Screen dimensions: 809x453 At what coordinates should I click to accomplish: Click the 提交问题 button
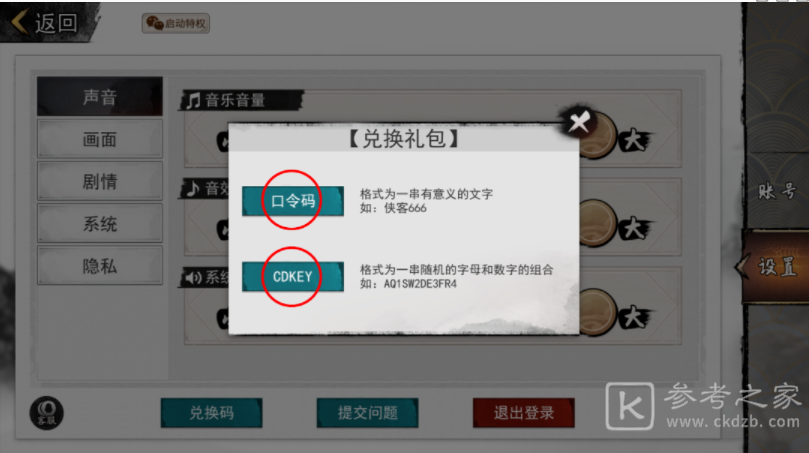point(367,413)
